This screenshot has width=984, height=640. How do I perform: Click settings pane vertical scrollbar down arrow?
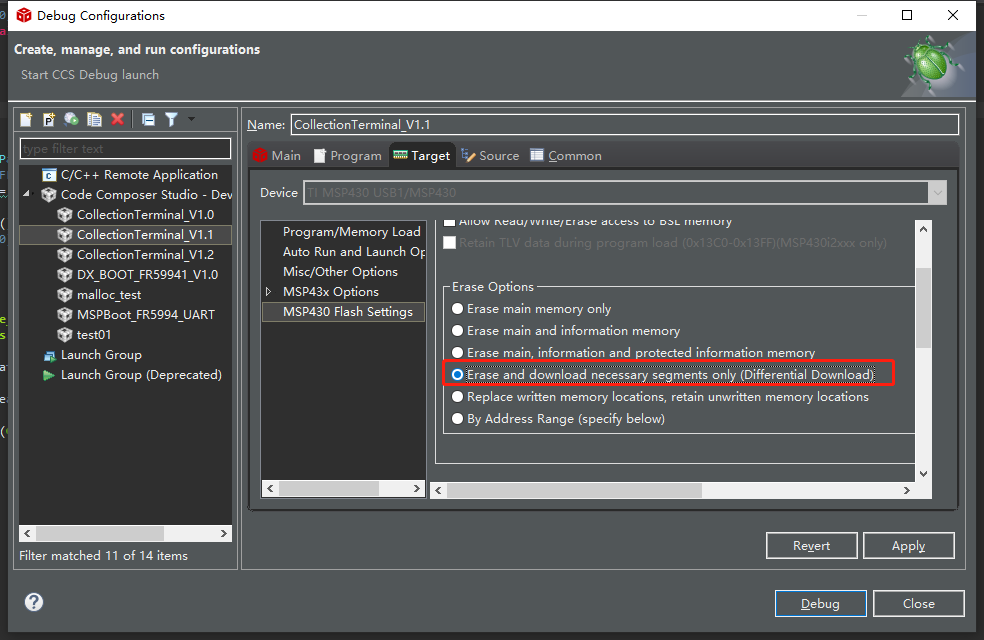point(923,474)
